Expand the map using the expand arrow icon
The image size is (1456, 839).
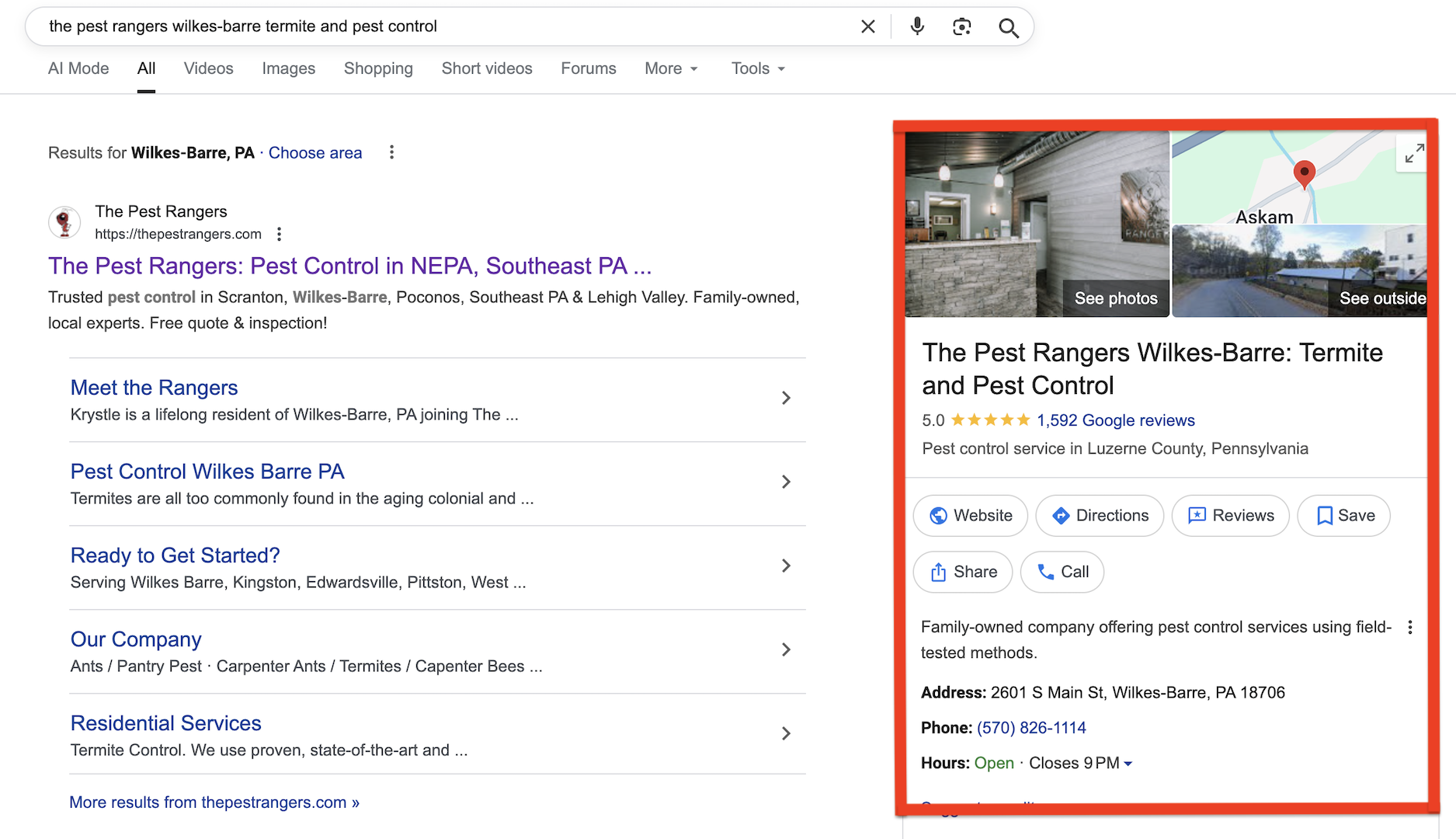point(1413,153)
